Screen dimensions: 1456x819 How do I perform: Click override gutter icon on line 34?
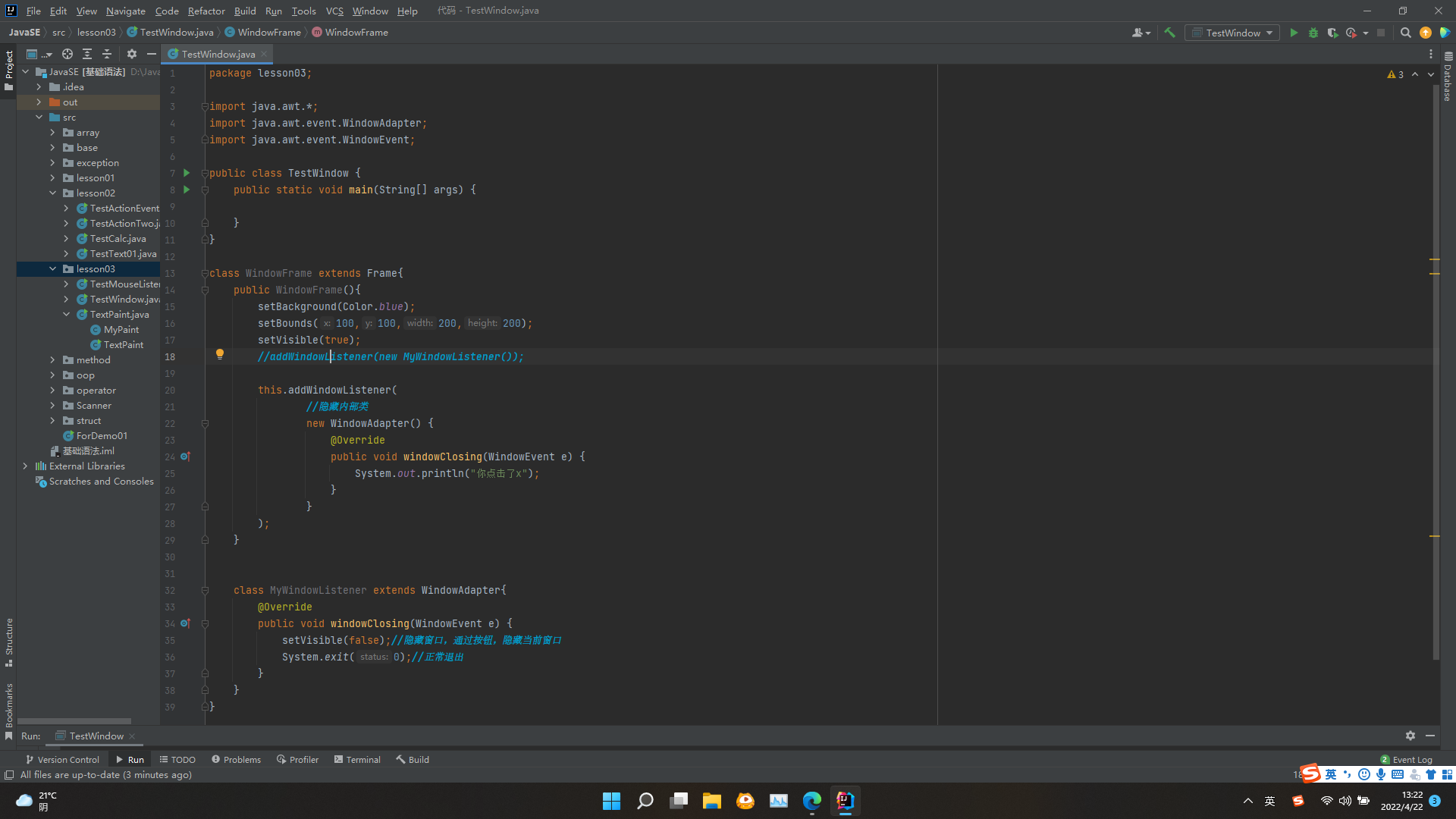[x=184, y=623]
